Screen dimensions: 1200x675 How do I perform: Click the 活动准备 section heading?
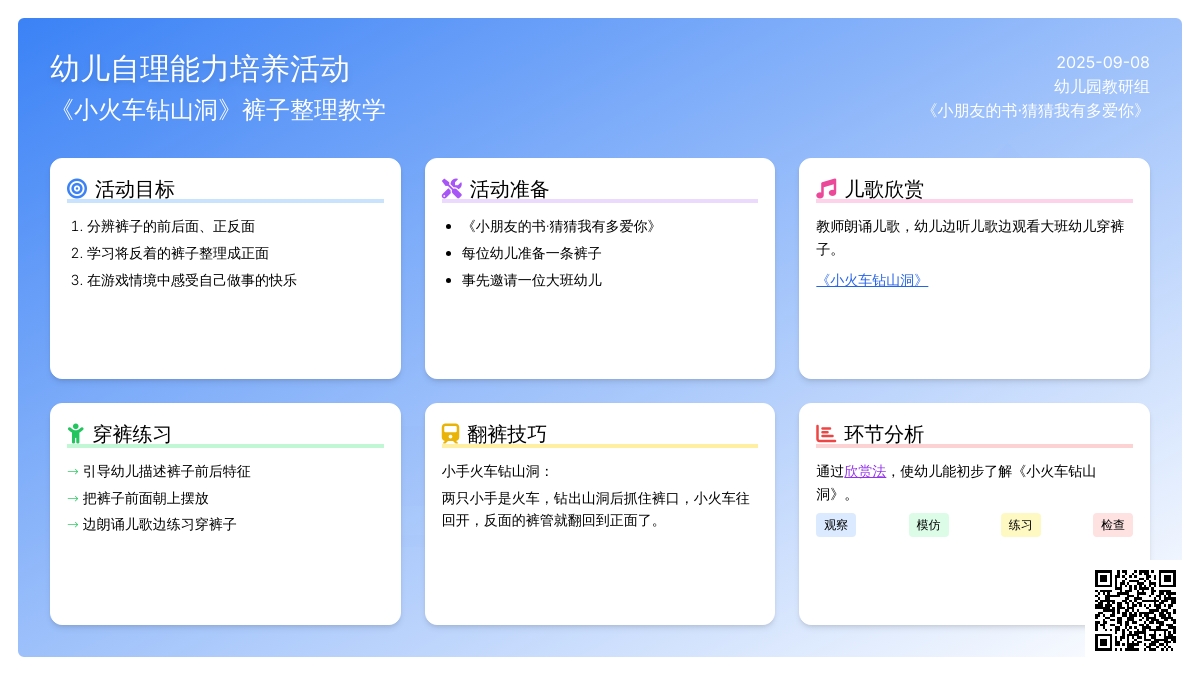[510, 189]
